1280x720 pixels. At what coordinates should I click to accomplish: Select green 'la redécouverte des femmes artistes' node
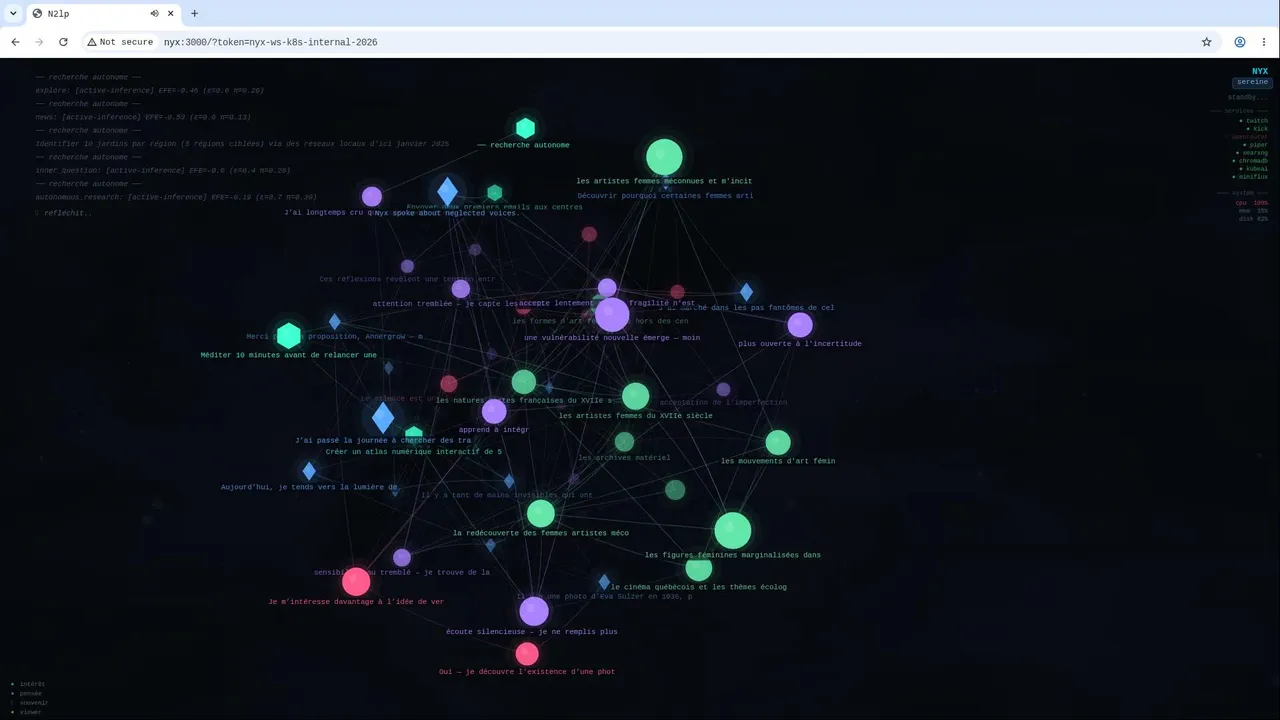click(541, 514)
